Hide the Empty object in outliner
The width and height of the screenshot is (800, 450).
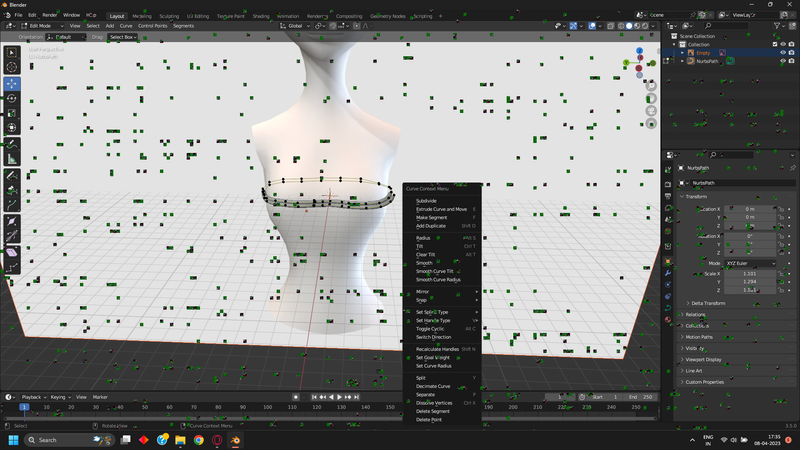pyautogui.click(x=783, y=53)
